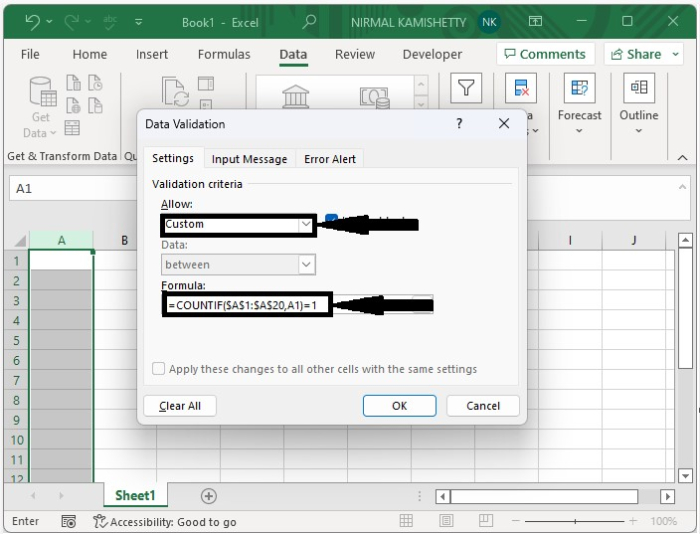
Task: Switch to the Developer tab
Action: click(432, 54)
